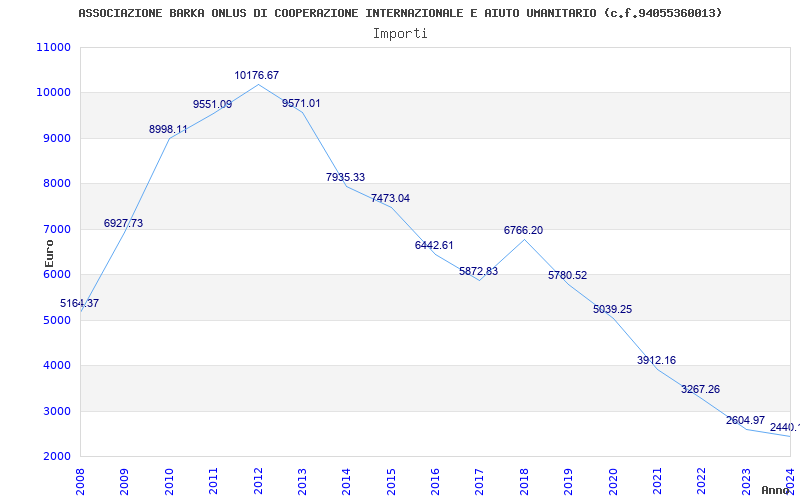
Task: Click y-axis tick 8000
Action: point(56,184)
